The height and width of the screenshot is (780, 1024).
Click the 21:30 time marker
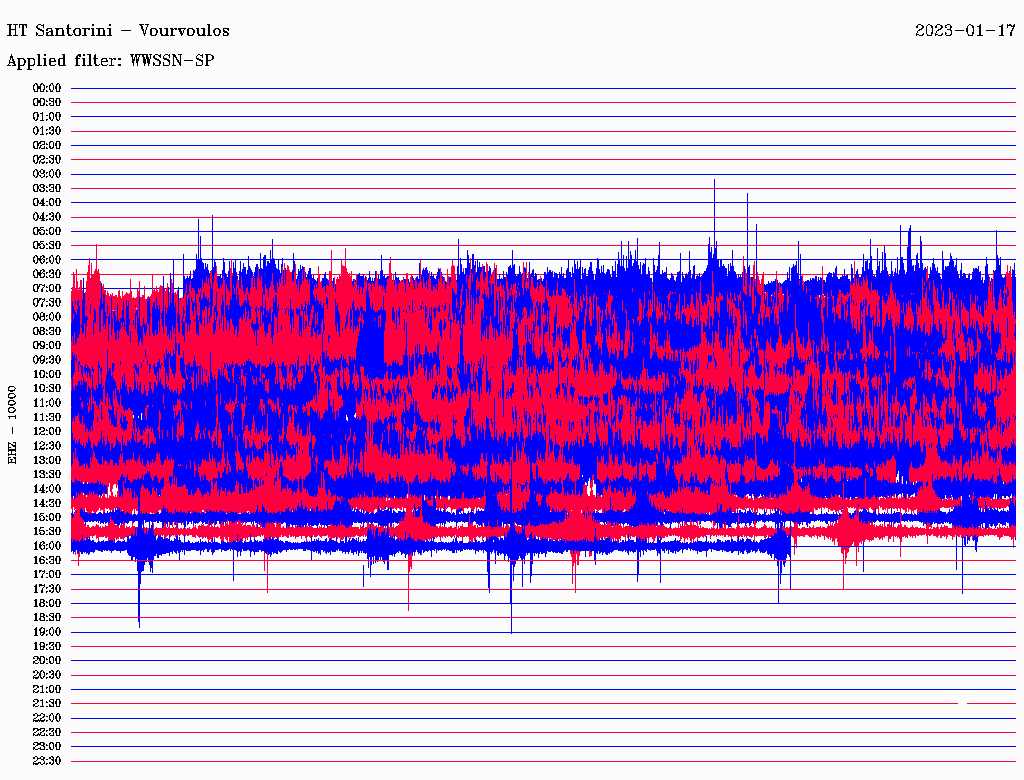pyautogui.click(x=47, y=703)
